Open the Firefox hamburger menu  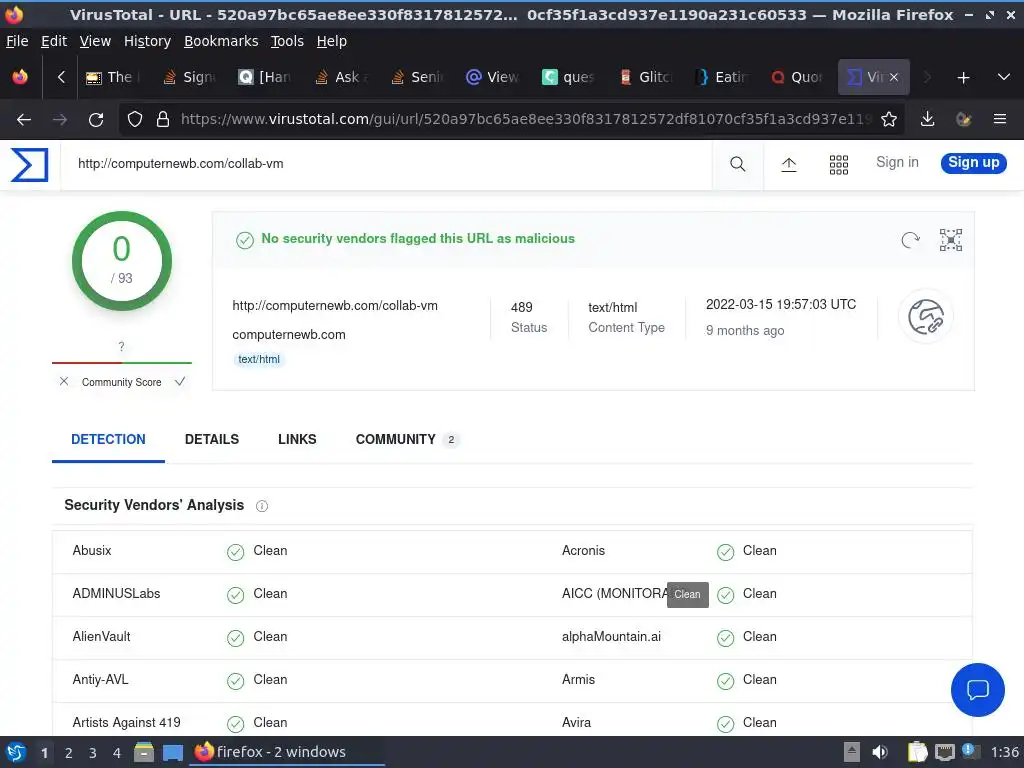pyautogui.click(x=1000, y=120)
